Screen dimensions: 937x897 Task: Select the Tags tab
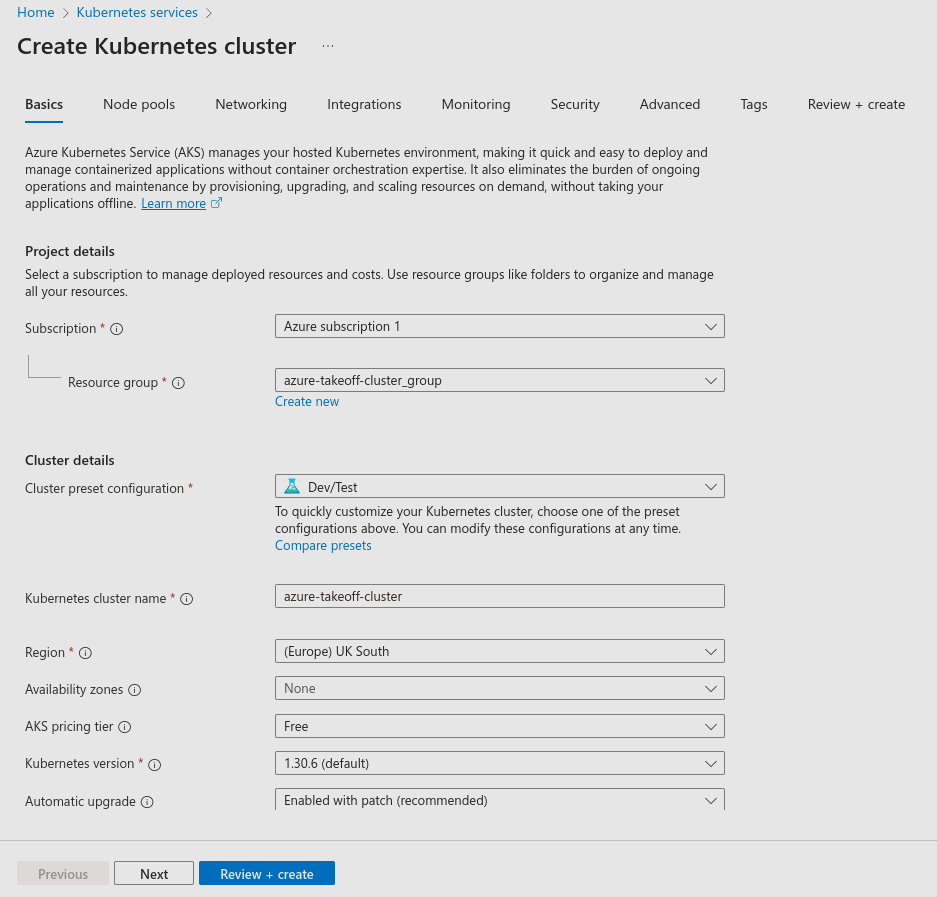point(753,104)
